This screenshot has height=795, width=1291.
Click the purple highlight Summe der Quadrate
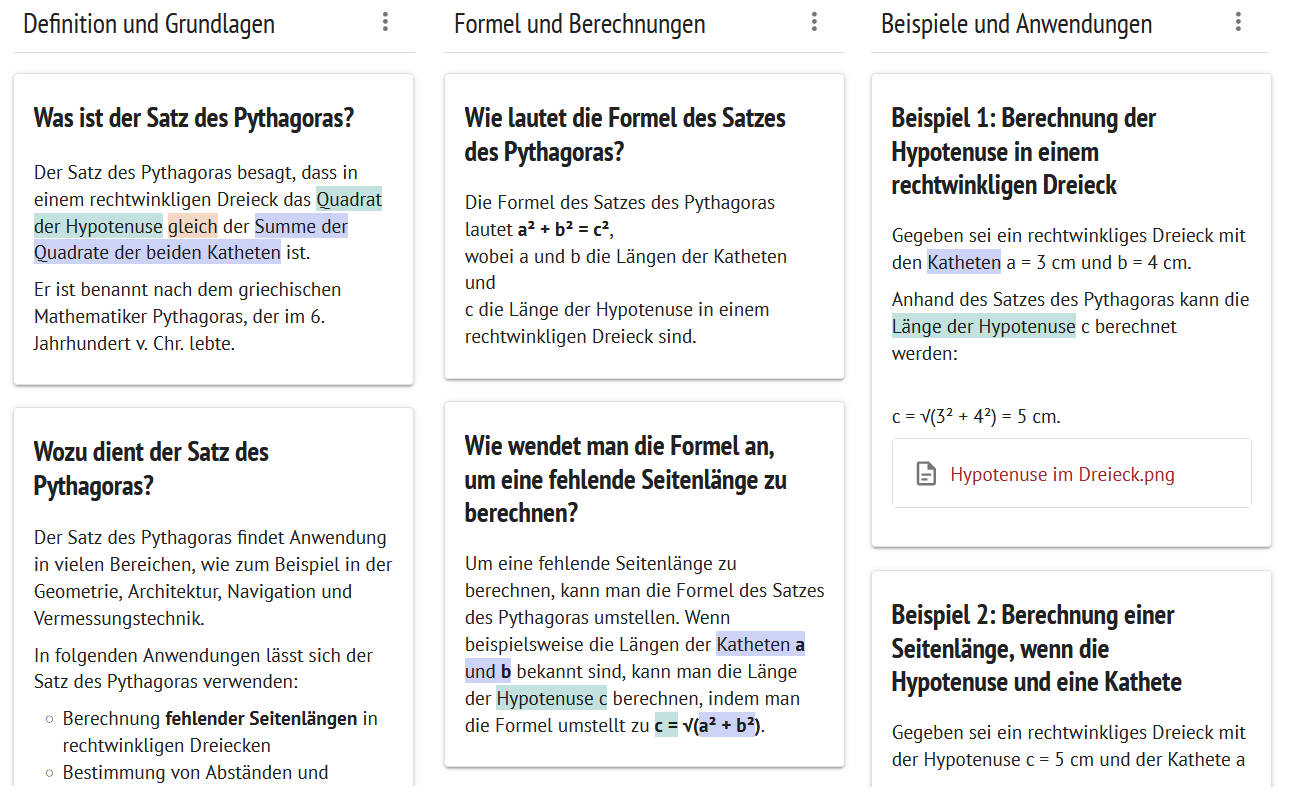(x=191, y=239)
